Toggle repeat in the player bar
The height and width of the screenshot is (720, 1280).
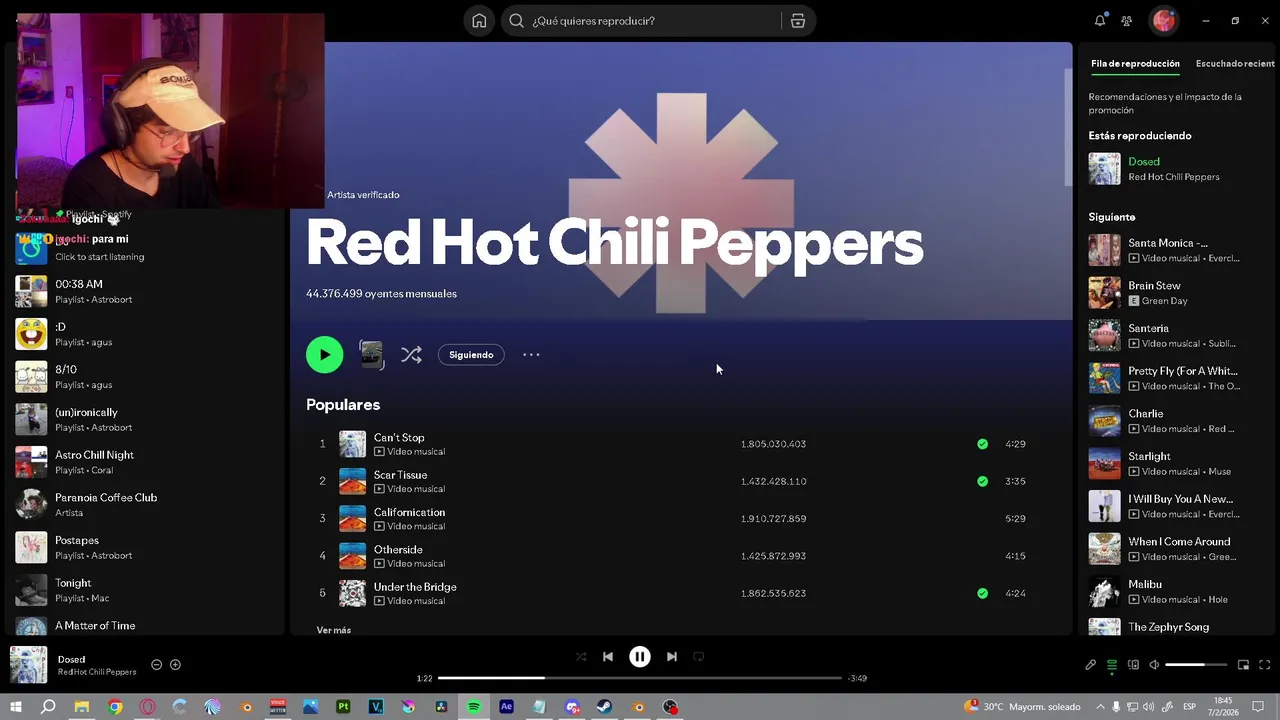[699, 657]
